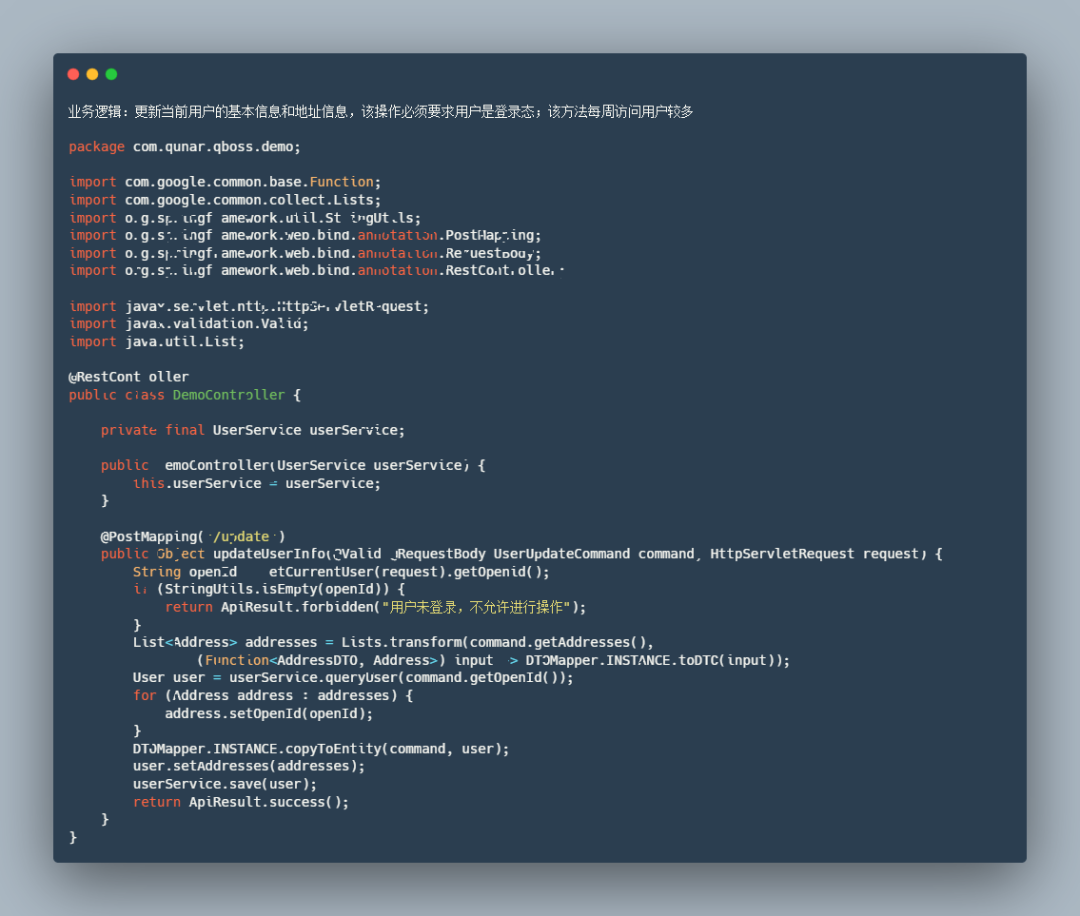Click the ApiResult.forbidden return statement
Image resolution: width=1080 pixels, height=916 pixels.
375,607
